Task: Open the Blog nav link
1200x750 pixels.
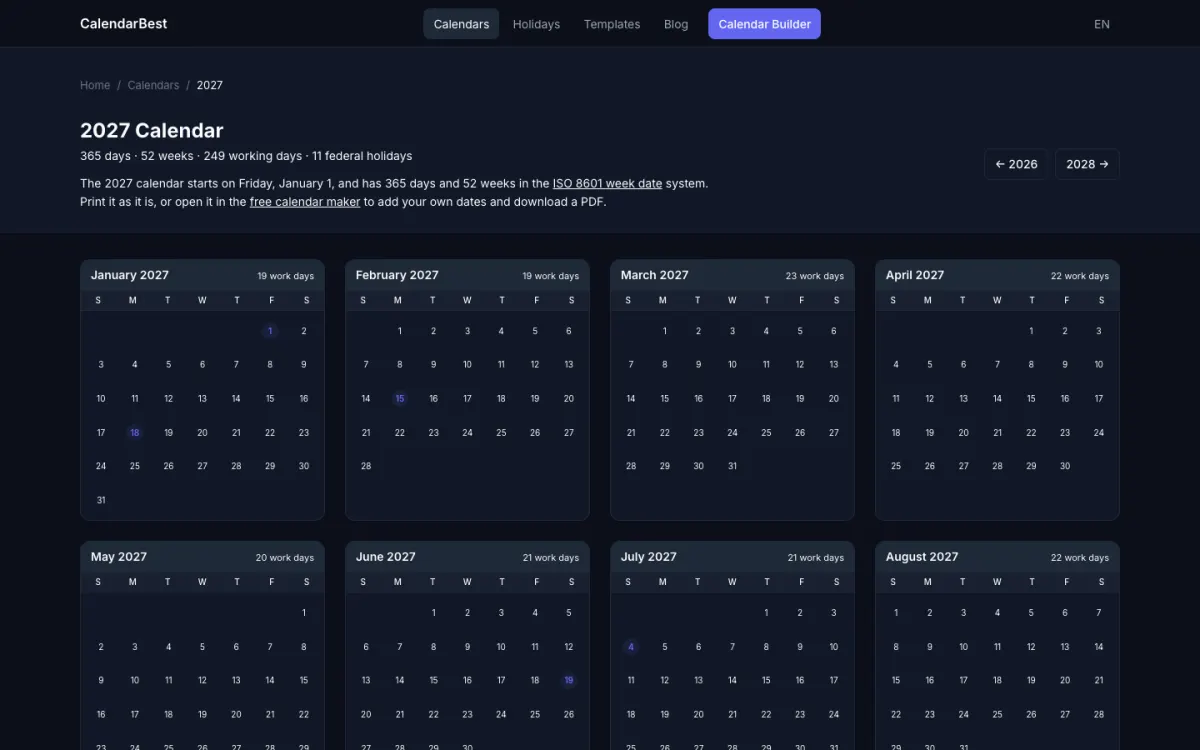Action: pyautogui.click(x=676, y=24)
